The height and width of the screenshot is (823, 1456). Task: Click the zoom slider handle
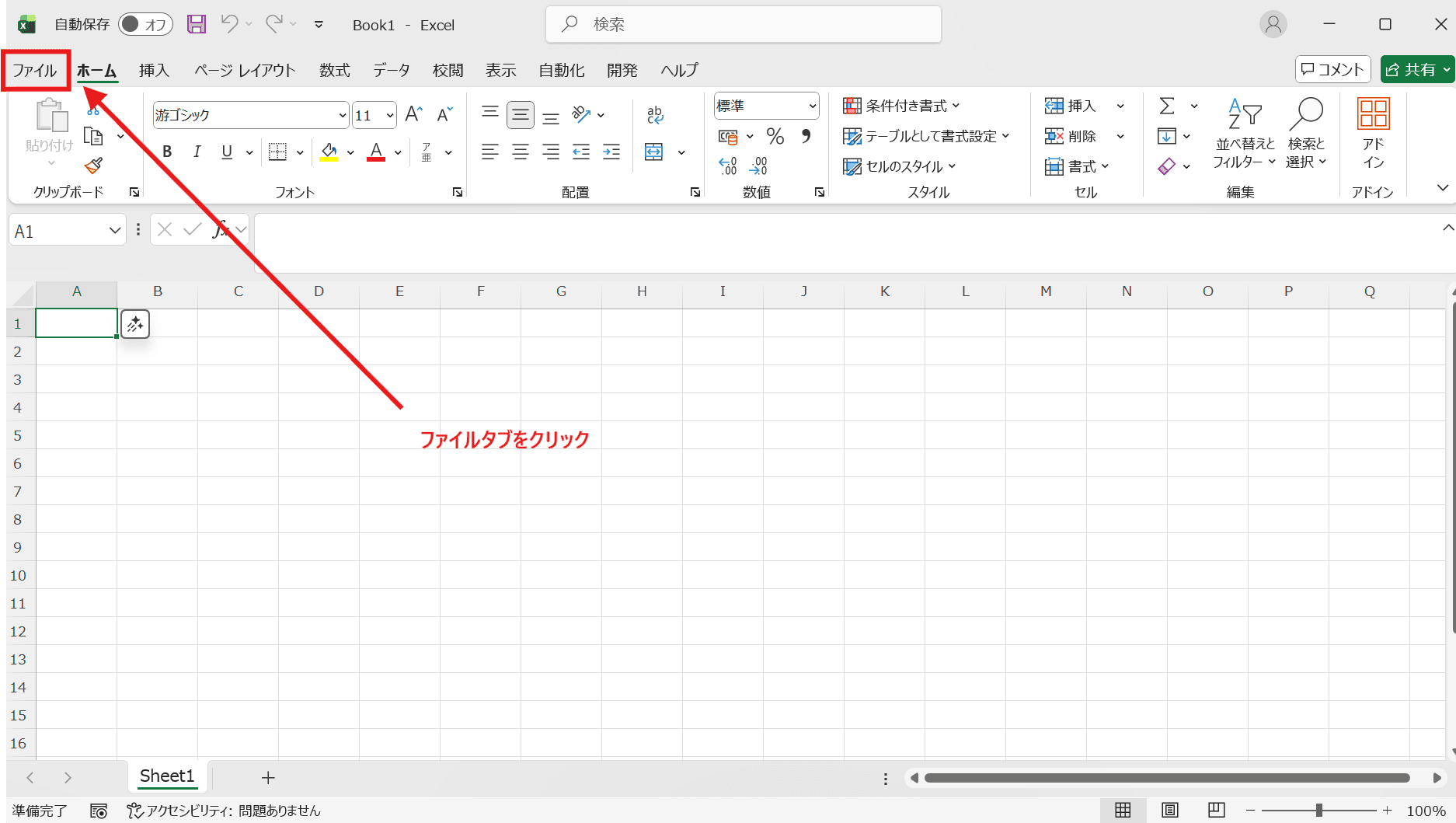[x=1318, y=811]
